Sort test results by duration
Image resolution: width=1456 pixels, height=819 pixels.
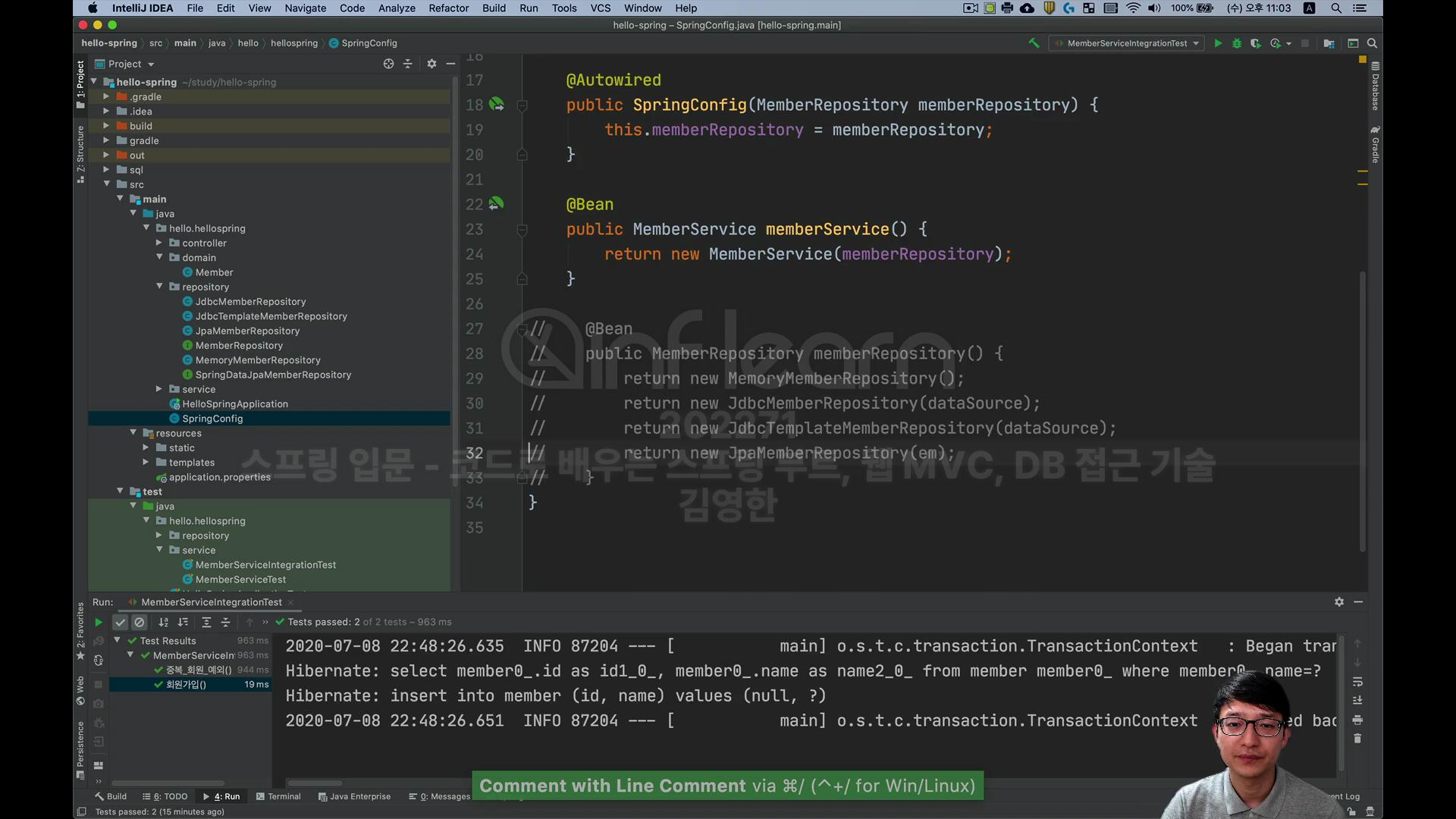(x=183, y=622)
